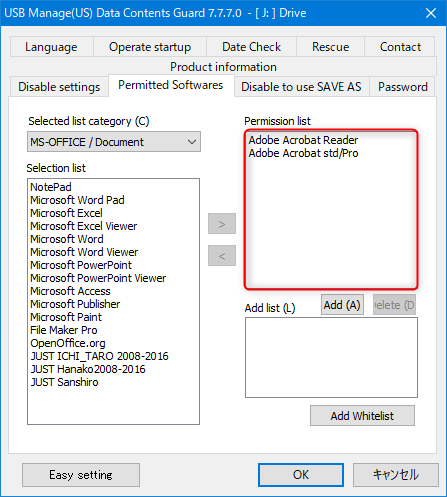The image size is (447, 497).
Task: Click the Add (A) button
Action: (x=342, y=305)
